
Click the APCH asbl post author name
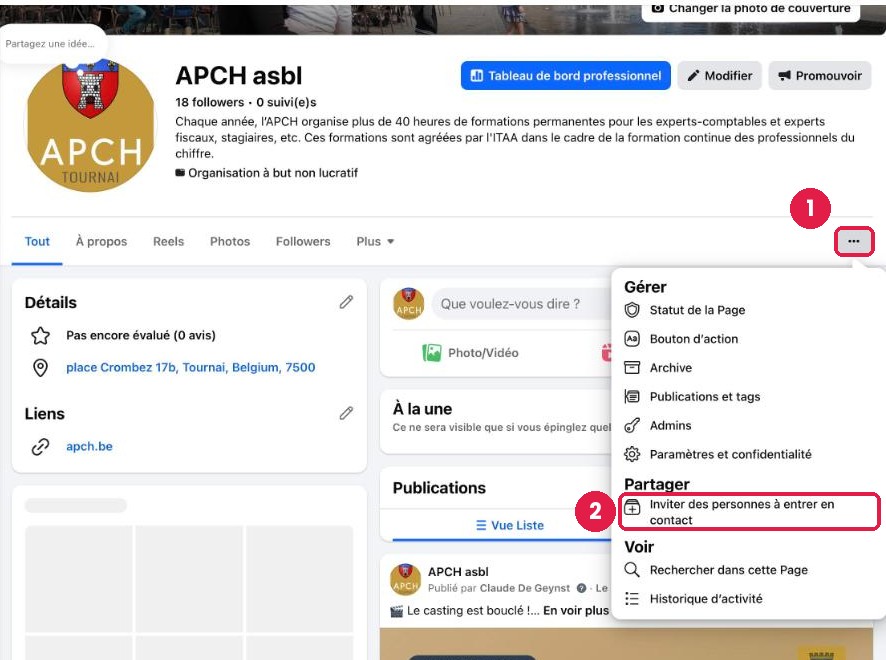pyautogui.click(x=458, y=572)
